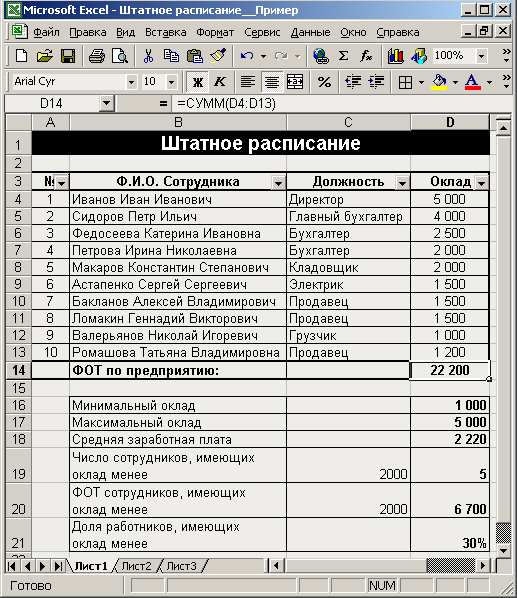517x598 pixels.
Task: Open the Оклад filter dropdown
Action: coord(482,183)
